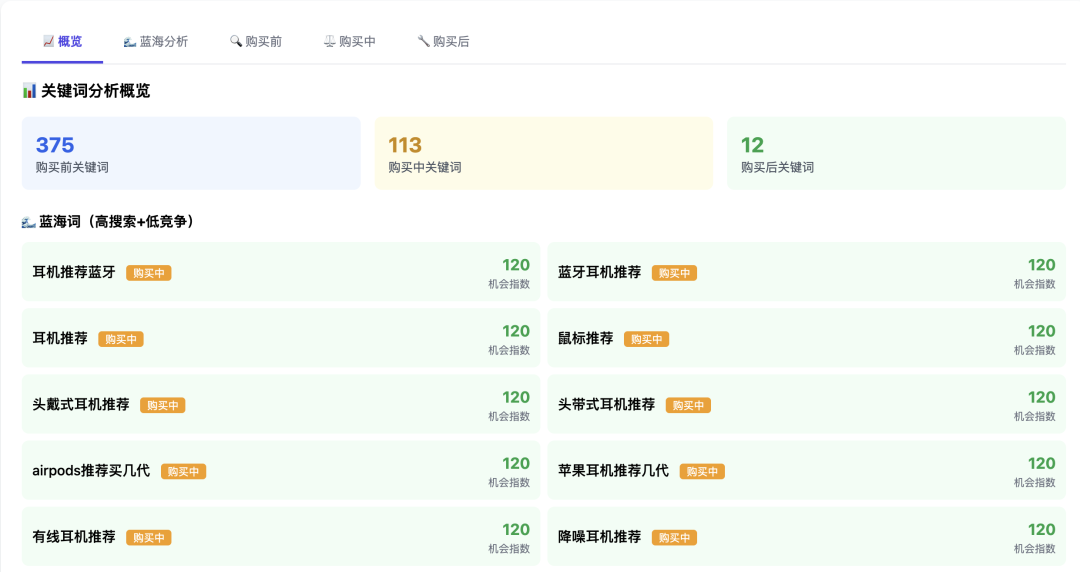Click the wrench icon on the 购买后 tab
The image size is (1080, 572).
[423, 42]
